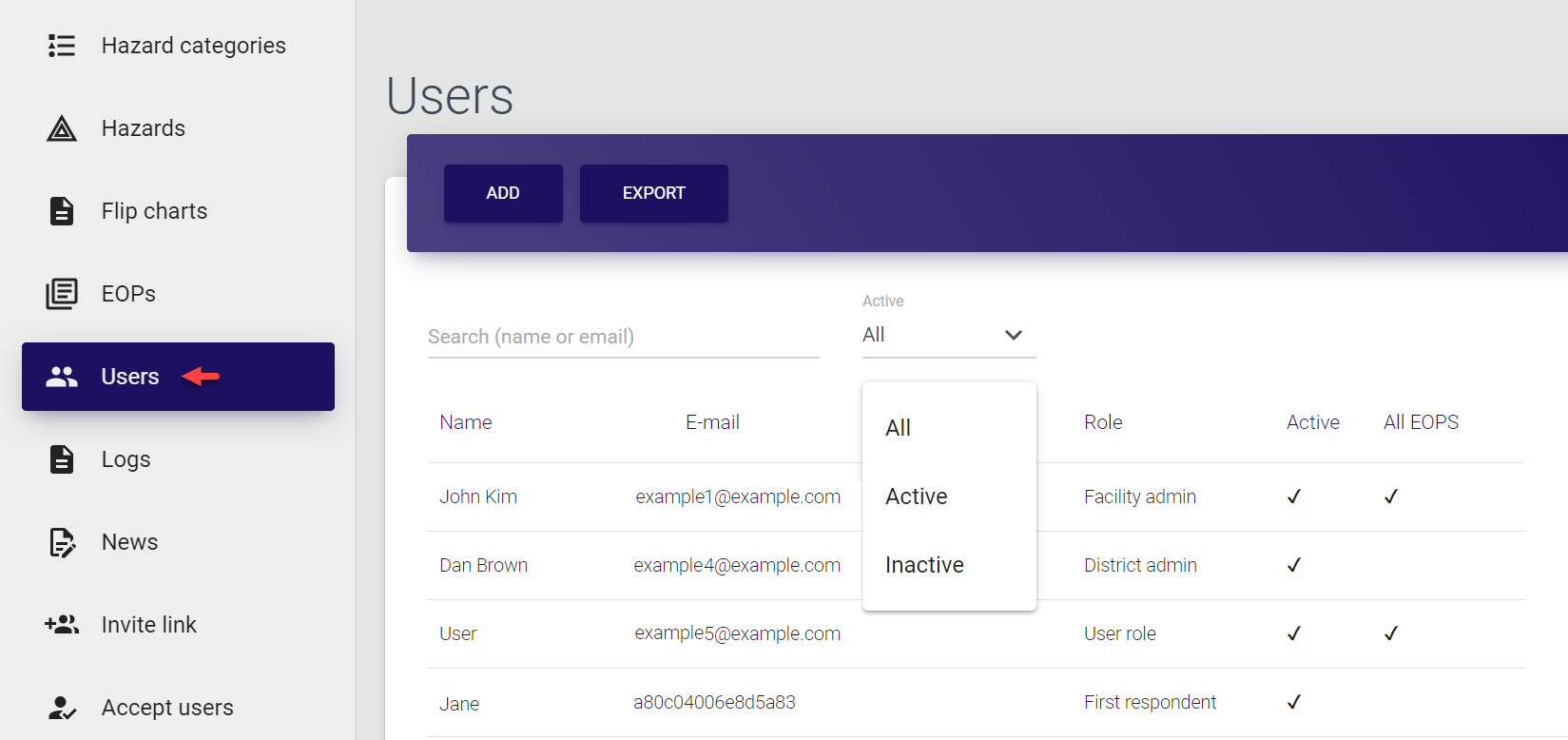Image resolution: width=1568 pixels, height=740 pixels.
Task: Click the EOPs stacked pages icon
Action: tap(62, 294)
